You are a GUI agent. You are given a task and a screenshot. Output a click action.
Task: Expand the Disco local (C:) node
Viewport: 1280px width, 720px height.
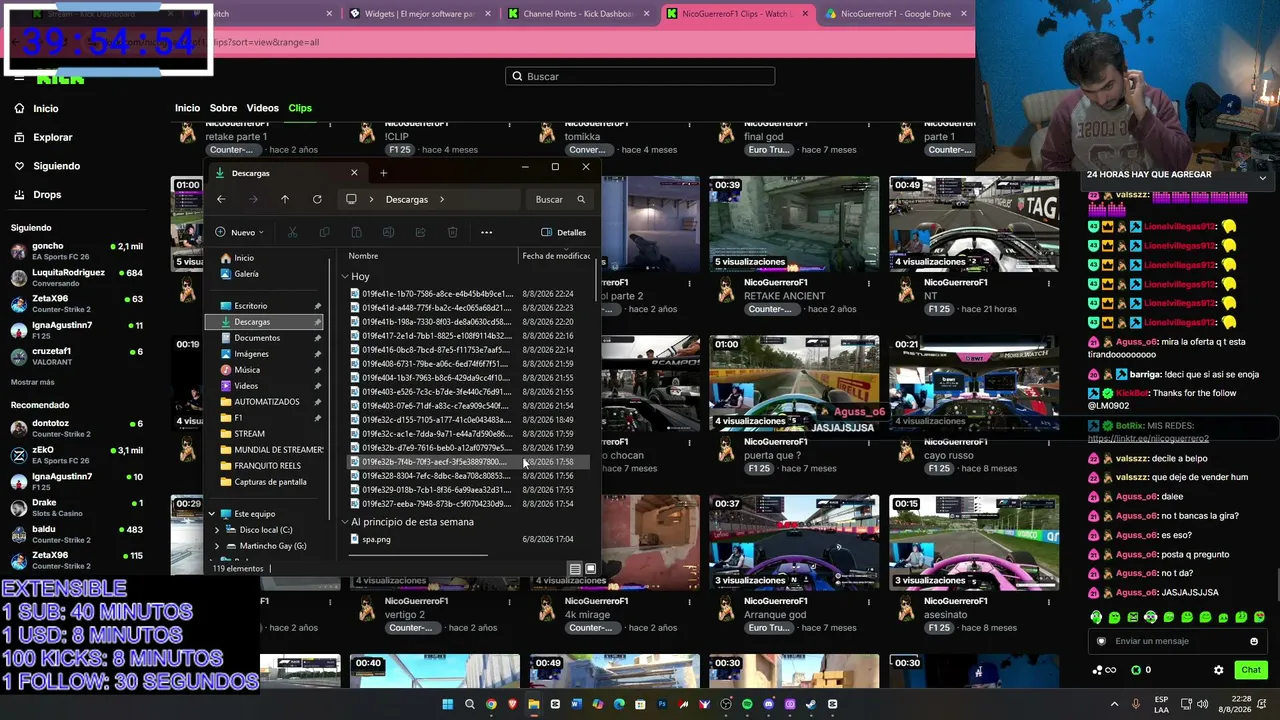217,530
